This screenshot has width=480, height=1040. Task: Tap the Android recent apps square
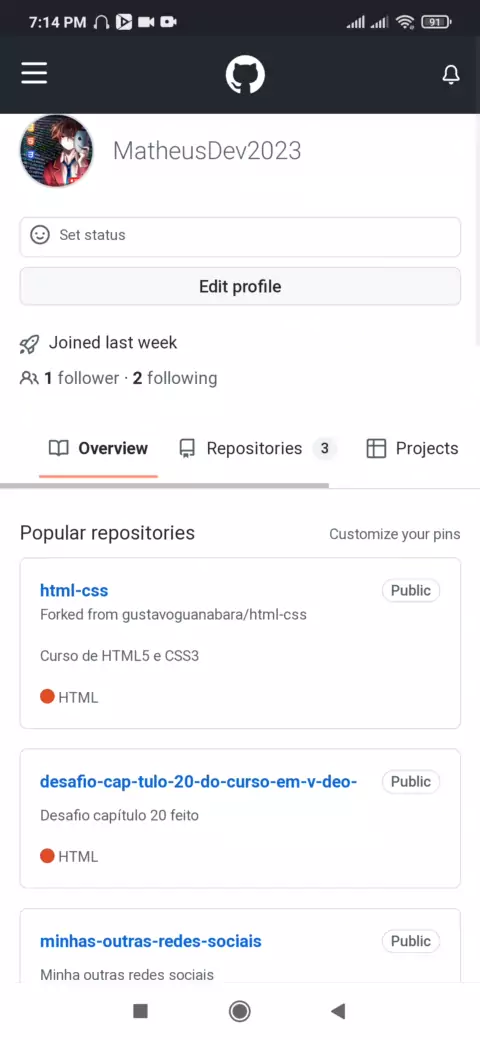coord(140,1011)
